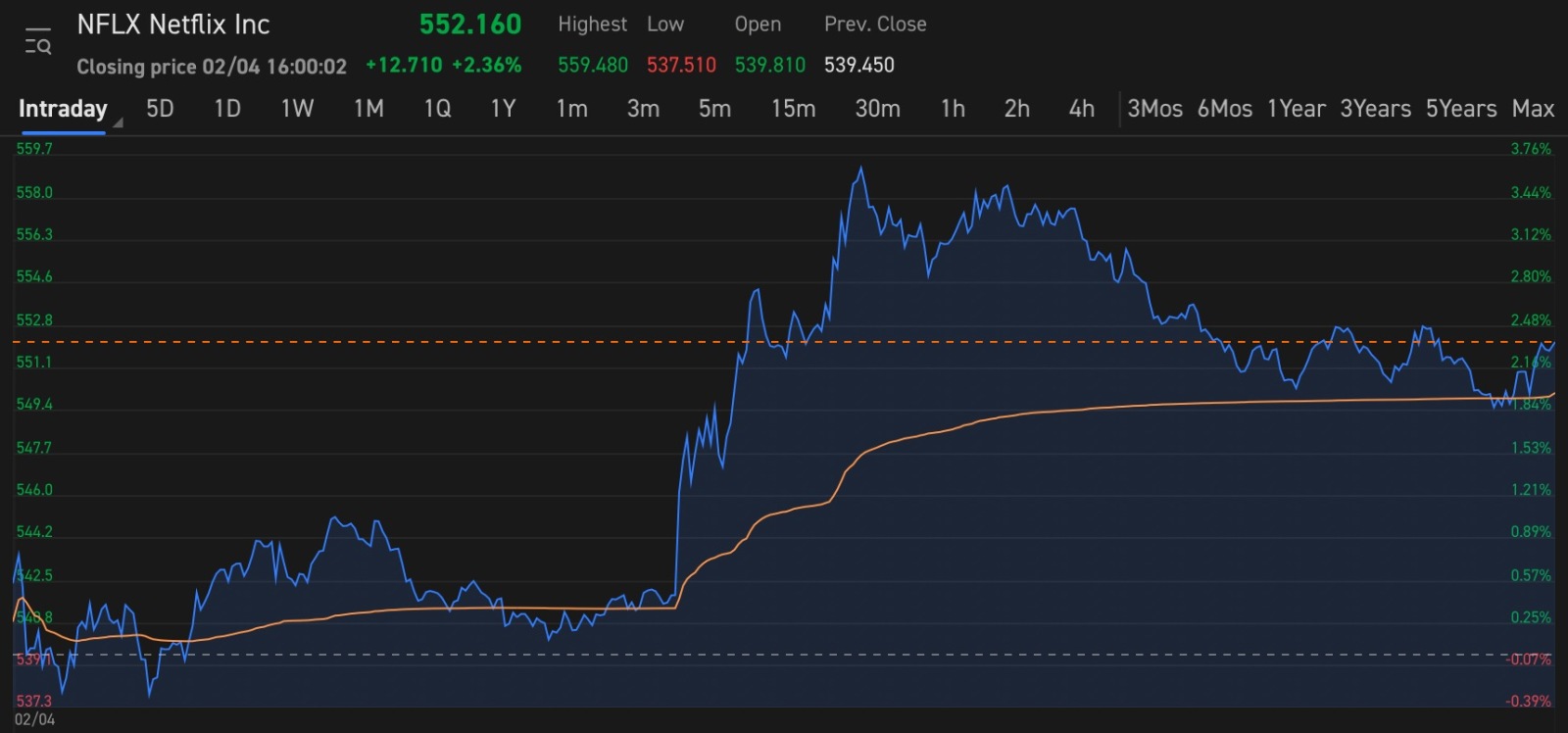Click the 3.76% percent axis label
Viewport: 1568px width, 733px height.
coord(1531,149)
